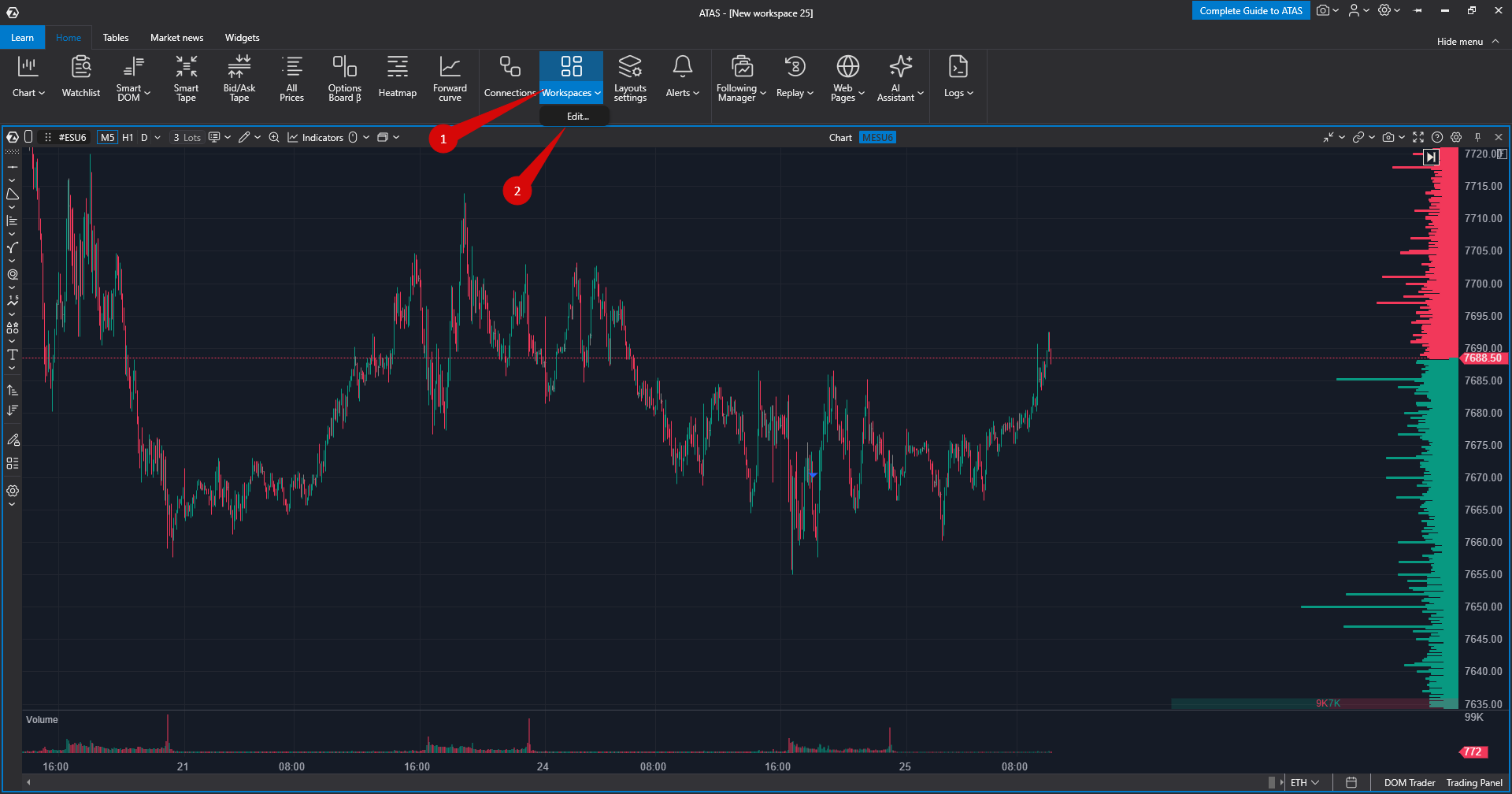Switch to the Tables tab
The image size is (1512, 794).
pos(116,38)
